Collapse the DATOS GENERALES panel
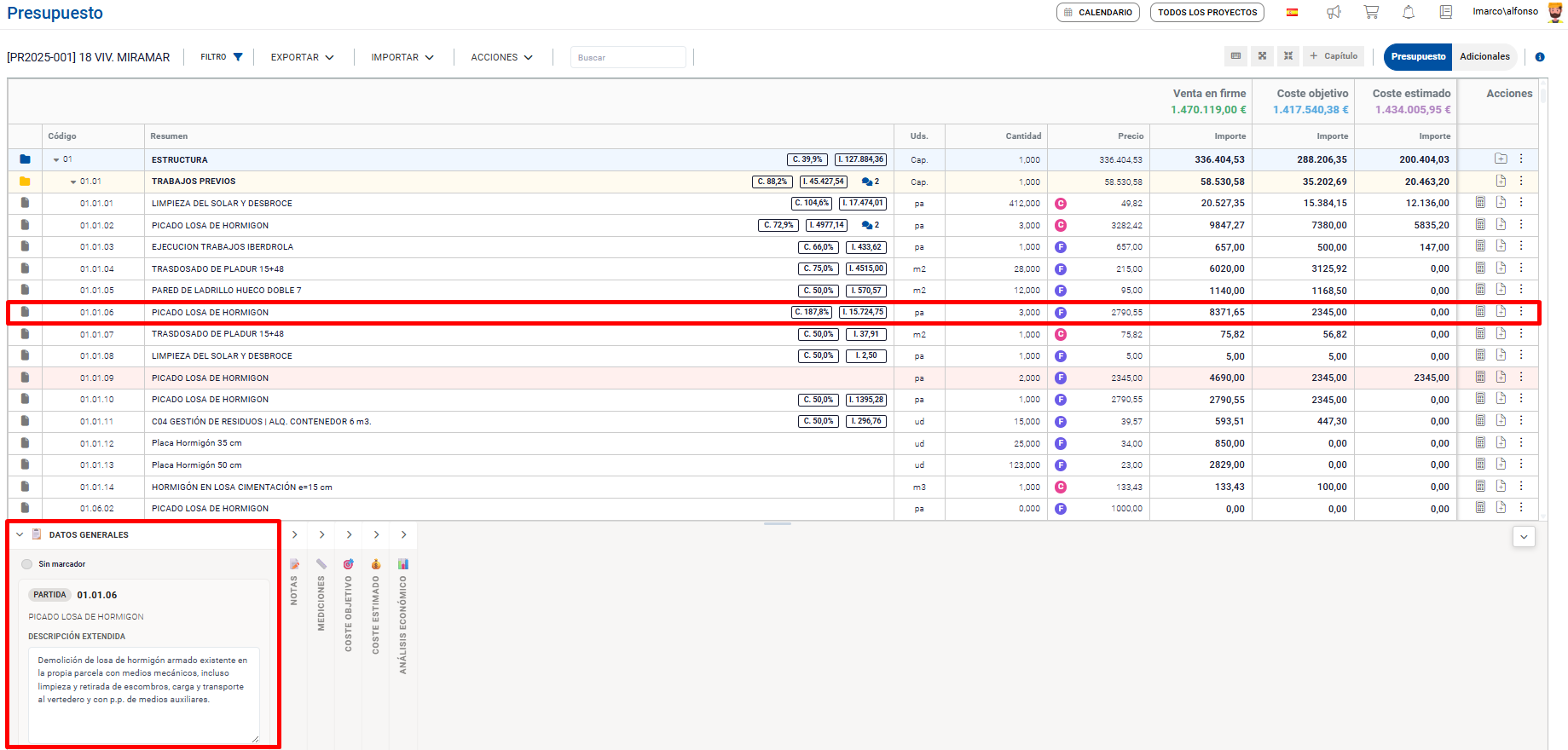 (x=20, y=535)
